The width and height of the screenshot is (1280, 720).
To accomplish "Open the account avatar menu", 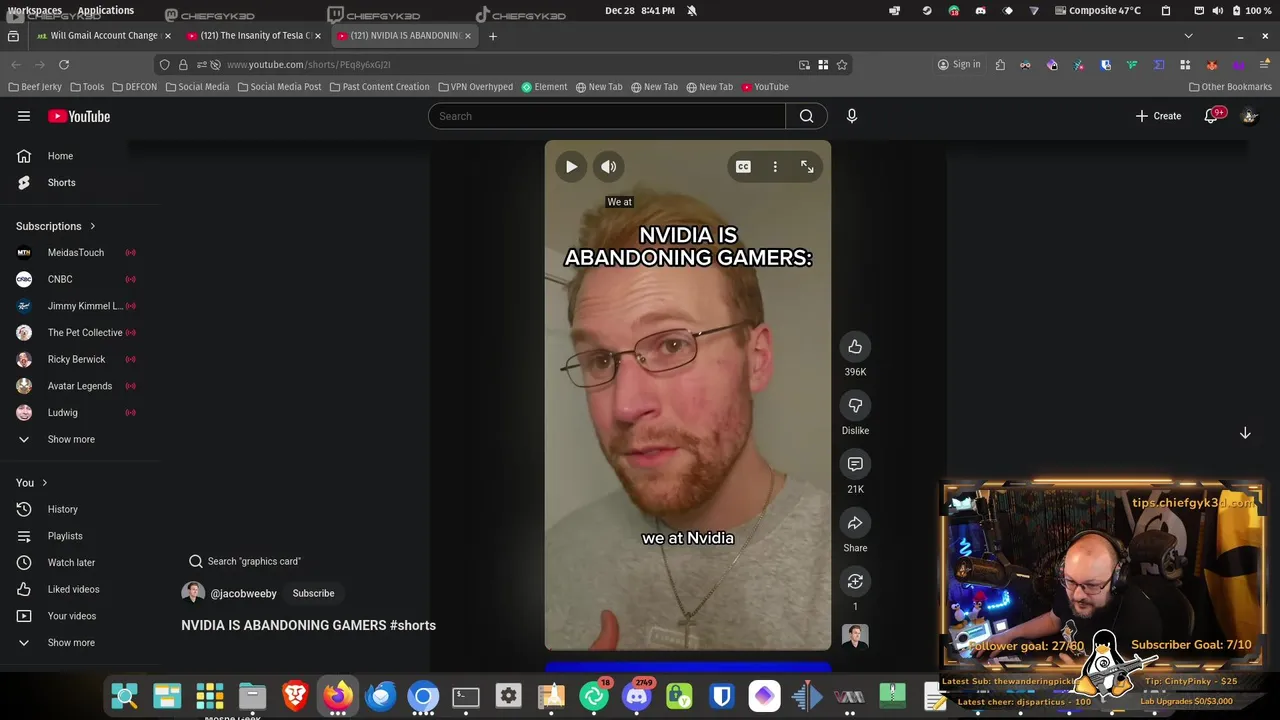I will (1249, 116).
